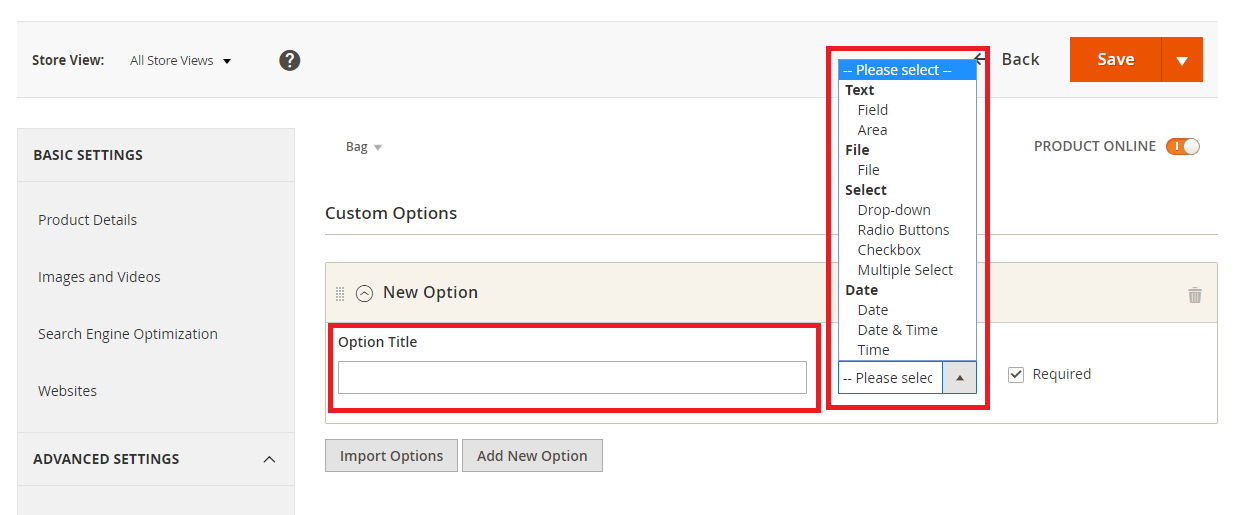1238x515 pixels.
Task: Focus the Option Title text field
Action: (572, 378)
